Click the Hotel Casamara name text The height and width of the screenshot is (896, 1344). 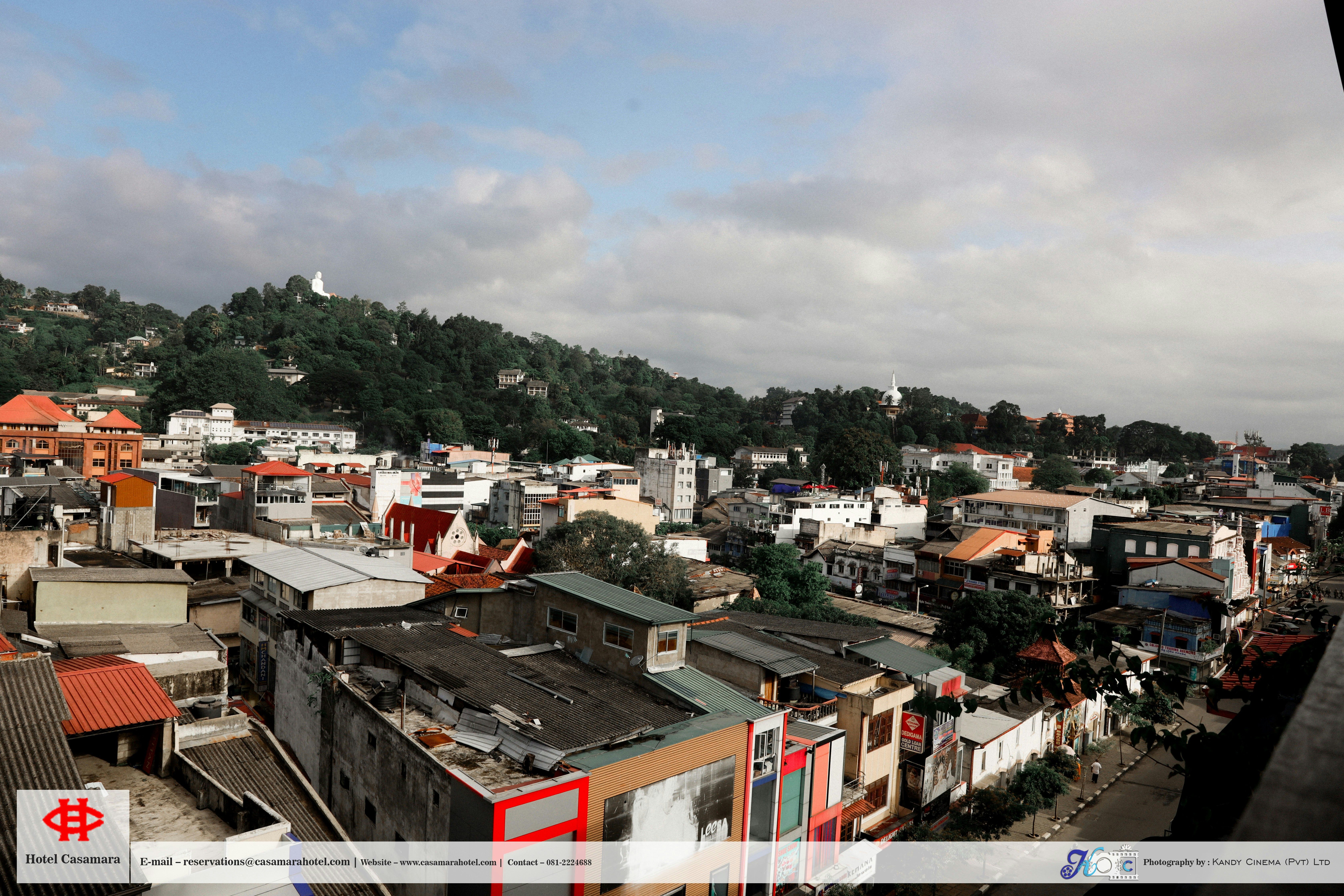point(73,859)
